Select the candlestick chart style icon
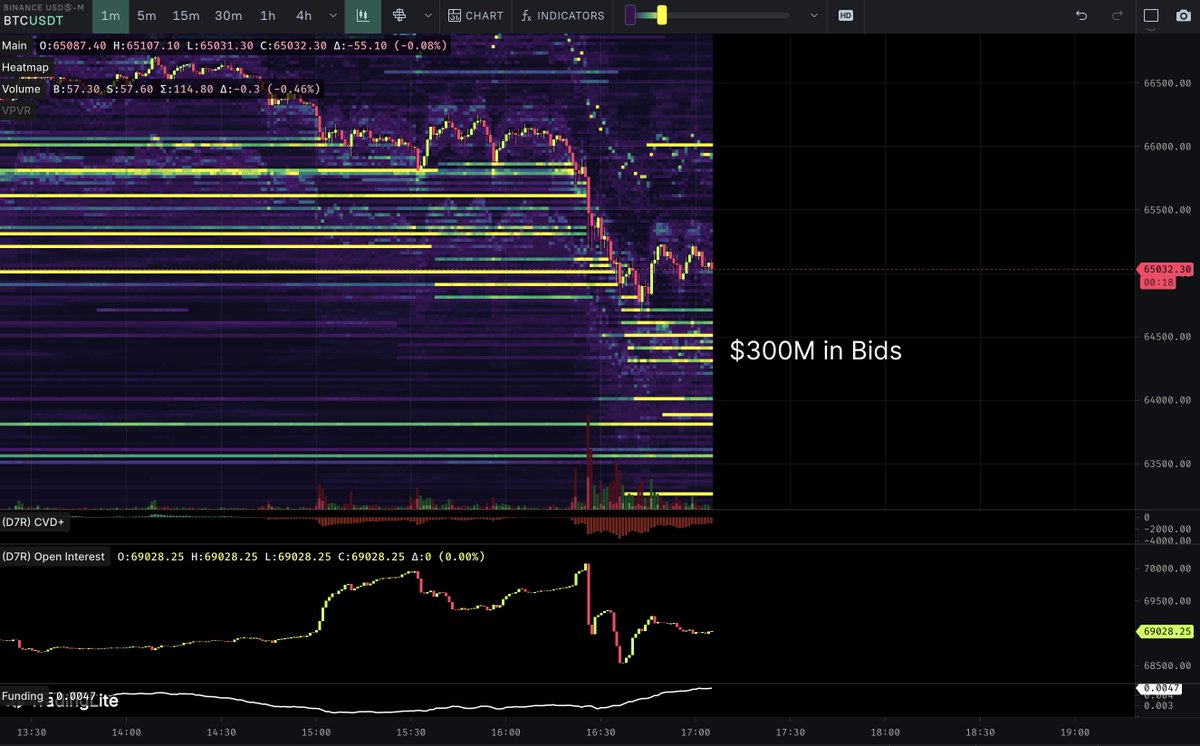Screen dimensions: 1200x746 point(363,16)
